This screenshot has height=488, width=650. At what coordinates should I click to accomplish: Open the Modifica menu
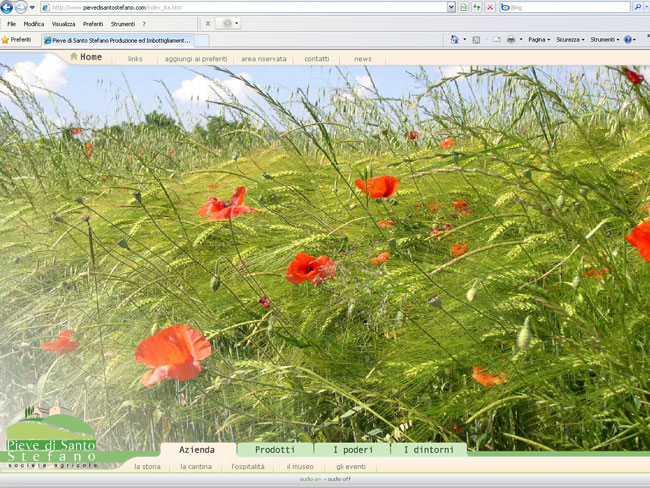pos(34,24)
